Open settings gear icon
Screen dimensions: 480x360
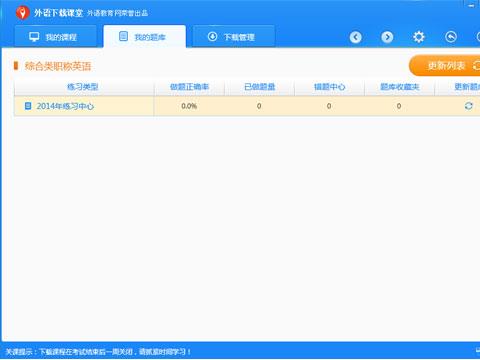click(x=419, y=37)
